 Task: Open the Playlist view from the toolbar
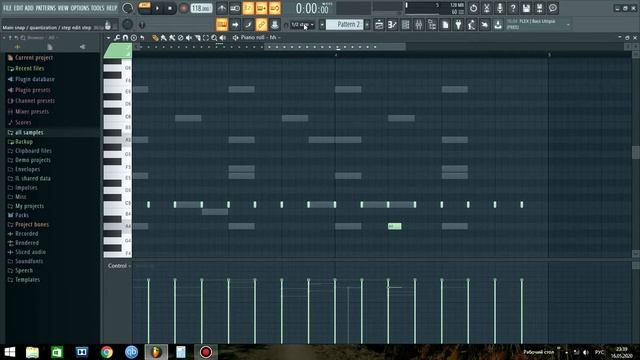click(379, 24)
